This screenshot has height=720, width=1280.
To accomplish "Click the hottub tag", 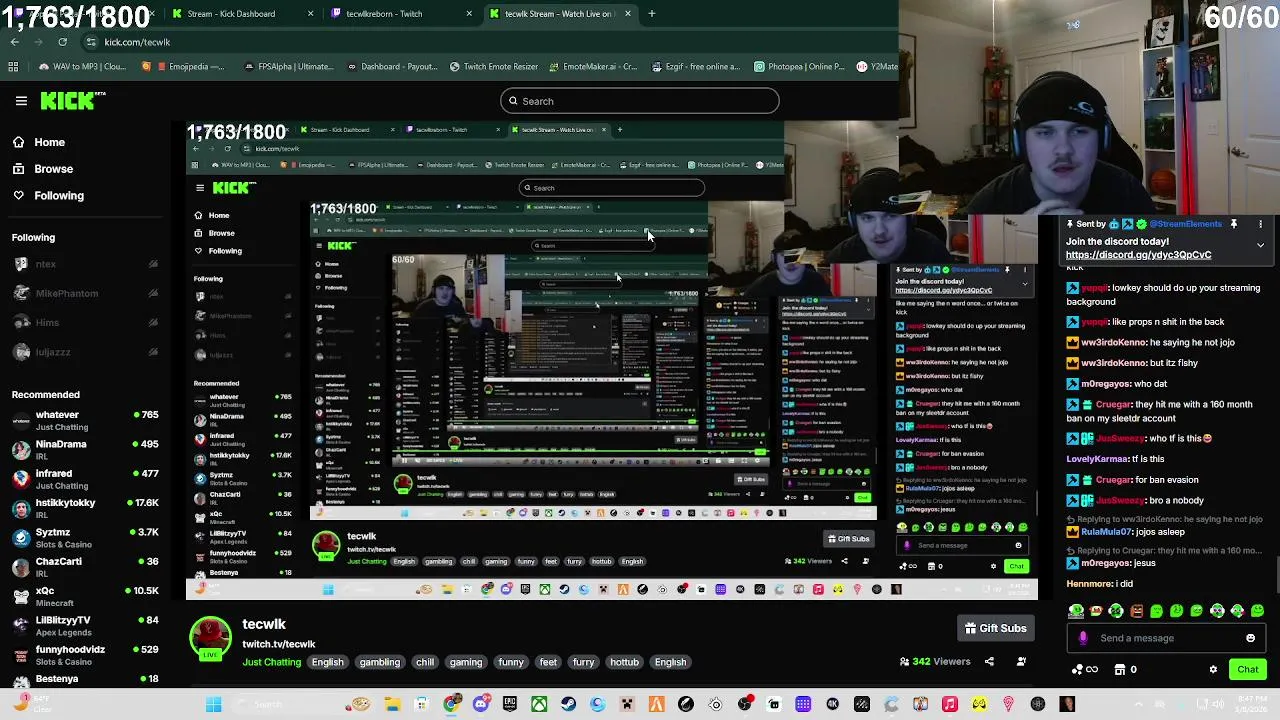I will tap(624, 662).
